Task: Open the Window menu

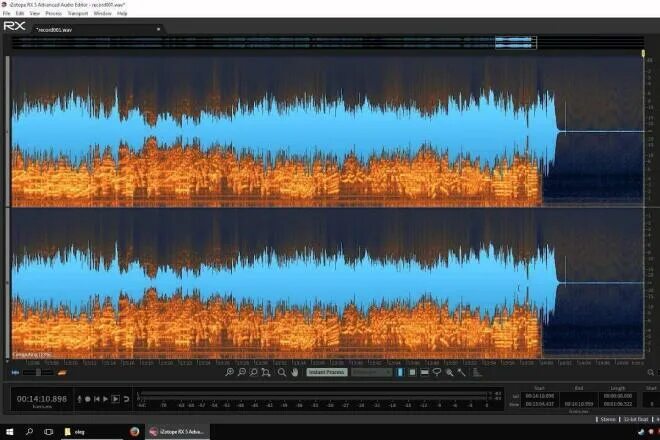Action: 103,13
